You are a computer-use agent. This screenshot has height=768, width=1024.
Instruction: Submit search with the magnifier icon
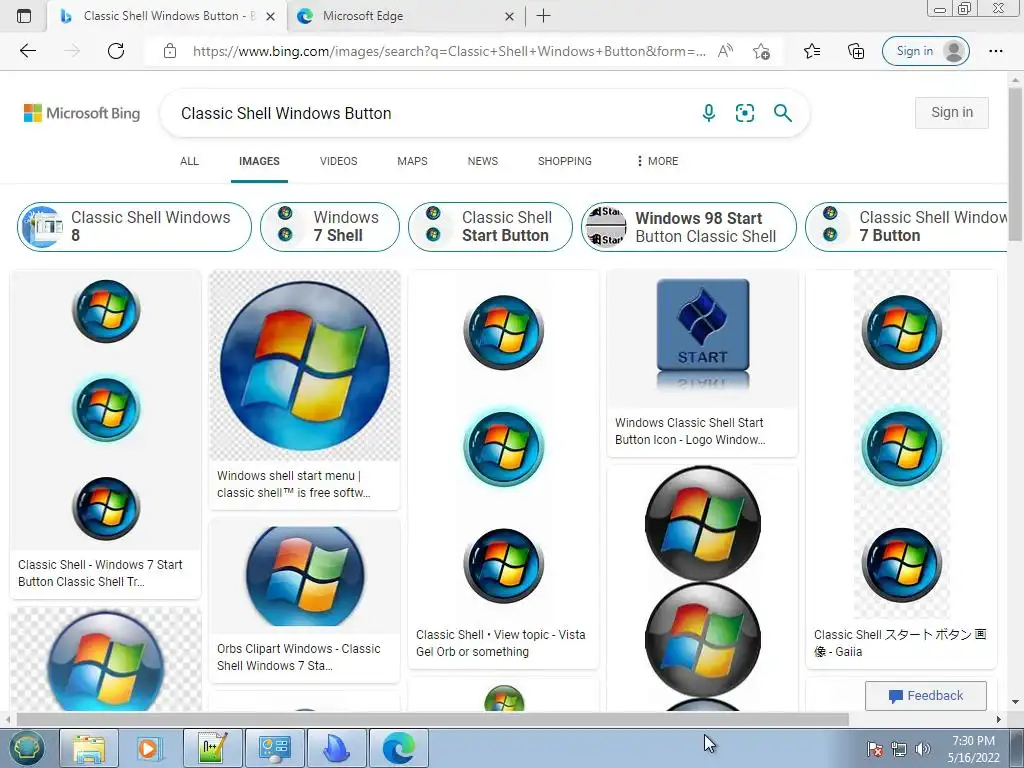[782, 113]
